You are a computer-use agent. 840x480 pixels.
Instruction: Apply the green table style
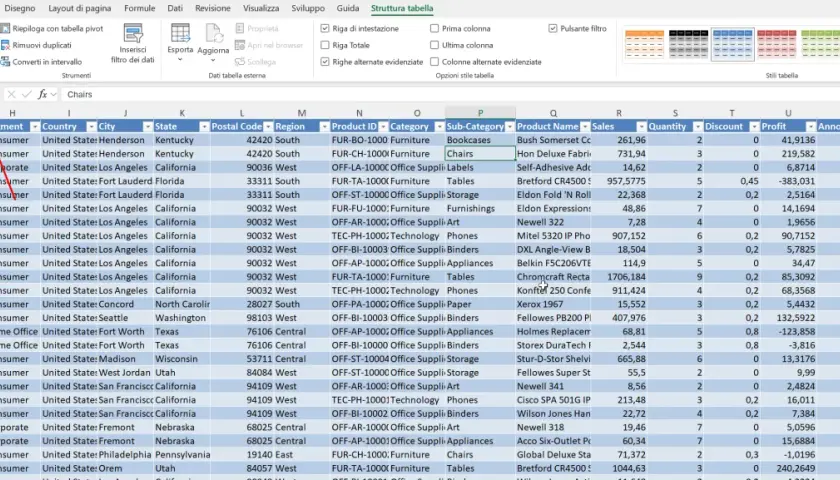(820, 44)
